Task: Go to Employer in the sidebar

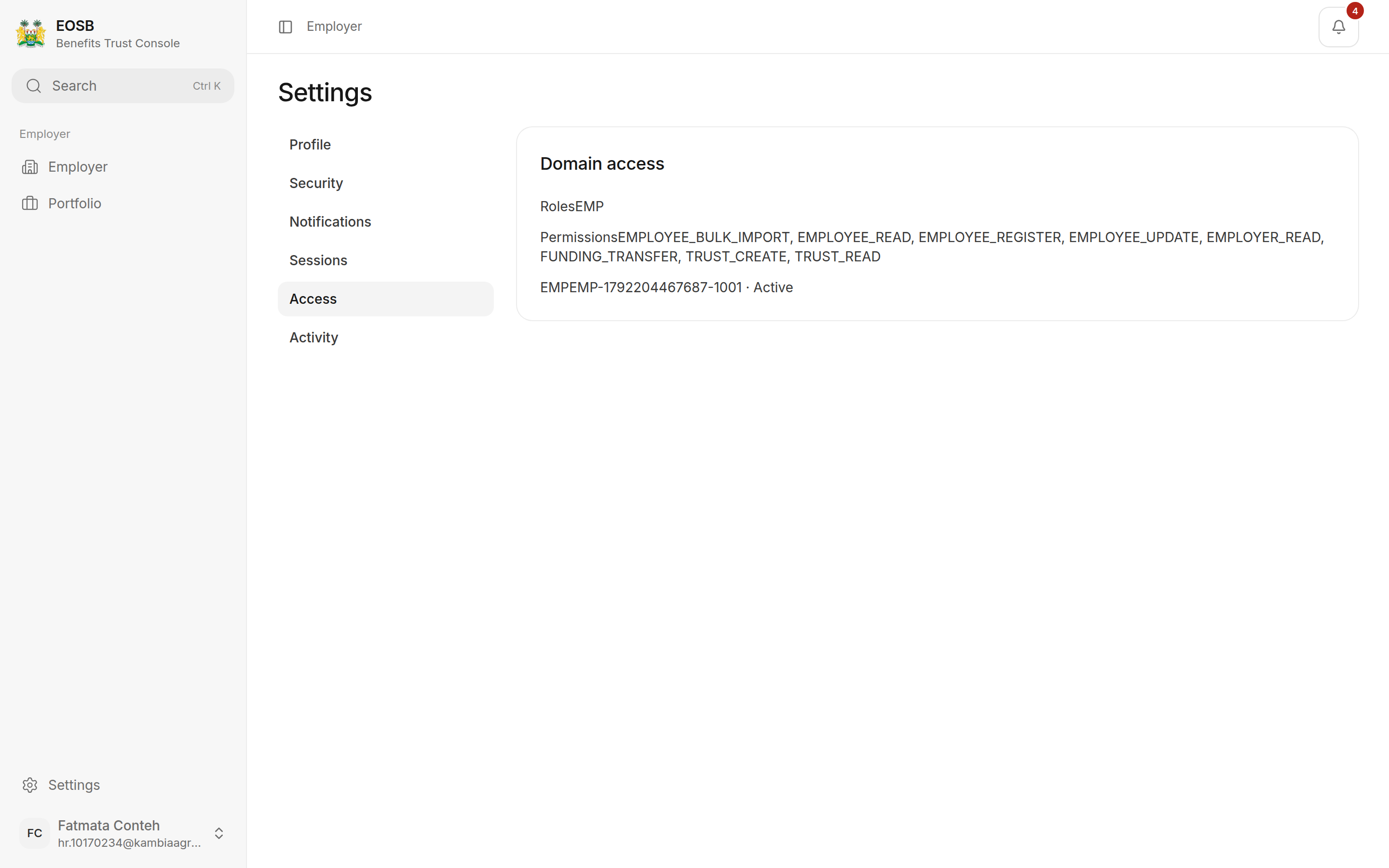Action: tap(123, 167)
